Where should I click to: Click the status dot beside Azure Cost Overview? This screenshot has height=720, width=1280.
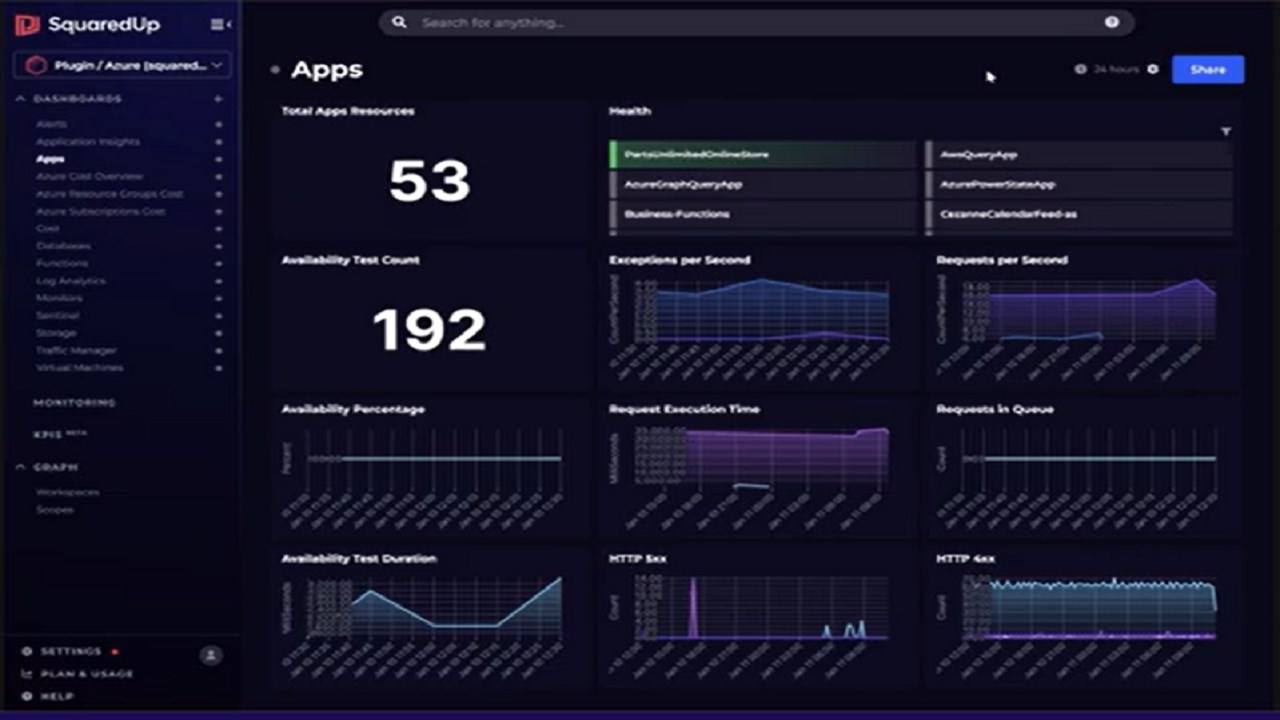(218, 177)
